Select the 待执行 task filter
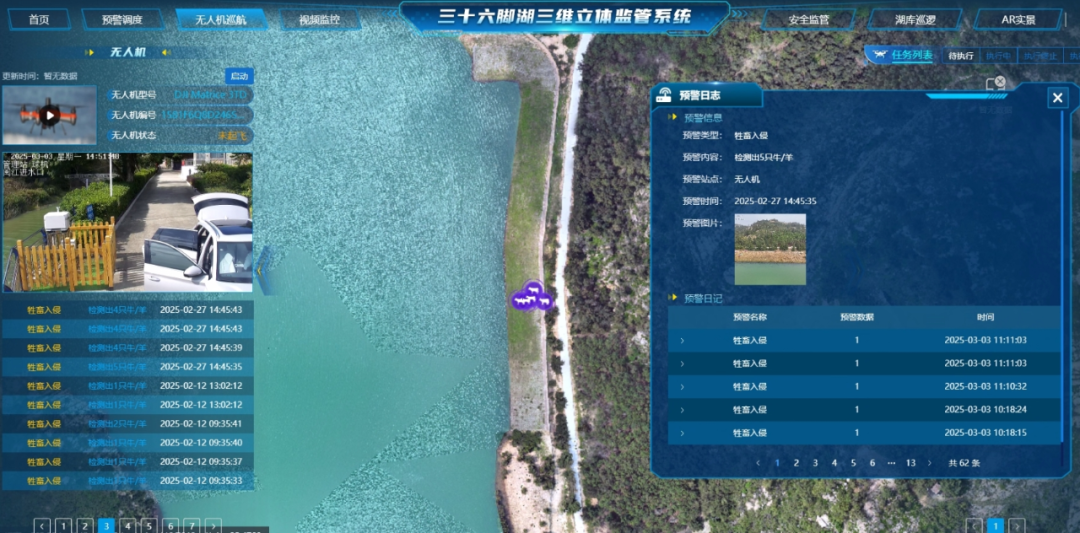Screen dimensions: 1080x533 pyautogui.click(x=960, y=55)
